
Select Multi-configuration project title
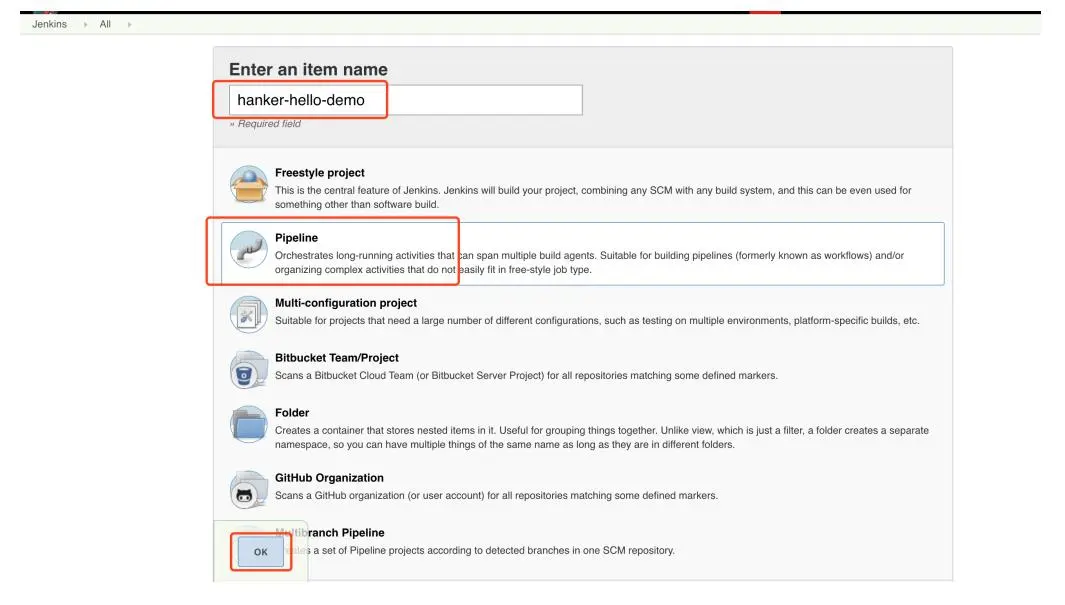click(346, 303)
